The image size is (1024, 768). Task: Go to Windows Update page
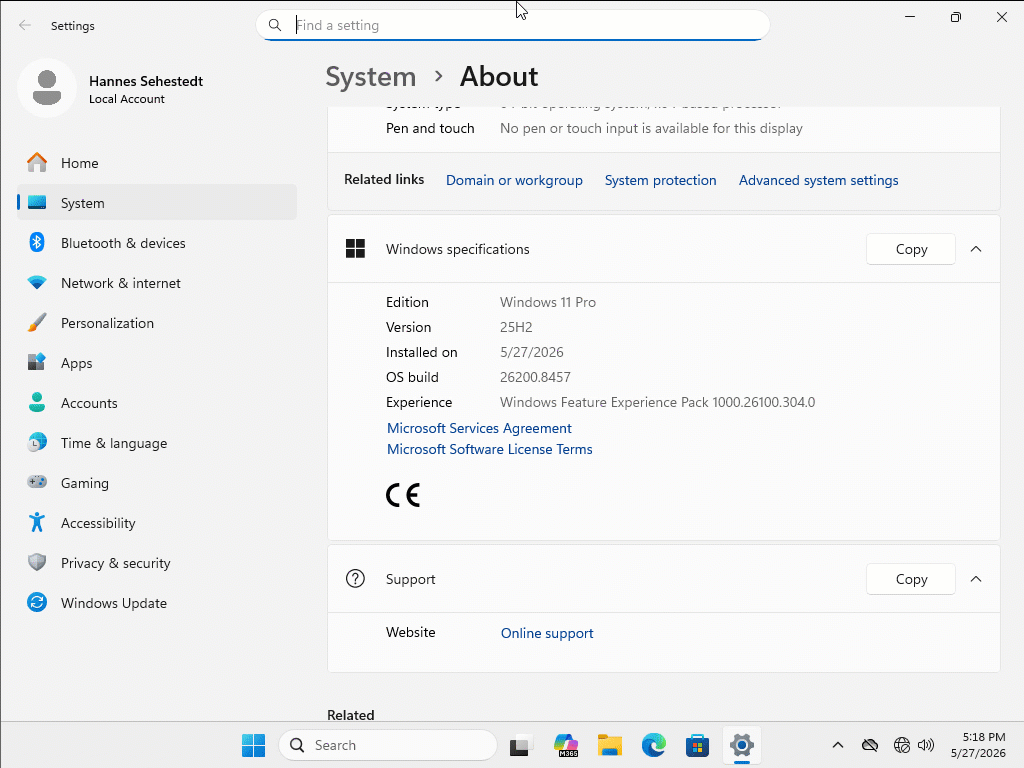coord(157,603)
